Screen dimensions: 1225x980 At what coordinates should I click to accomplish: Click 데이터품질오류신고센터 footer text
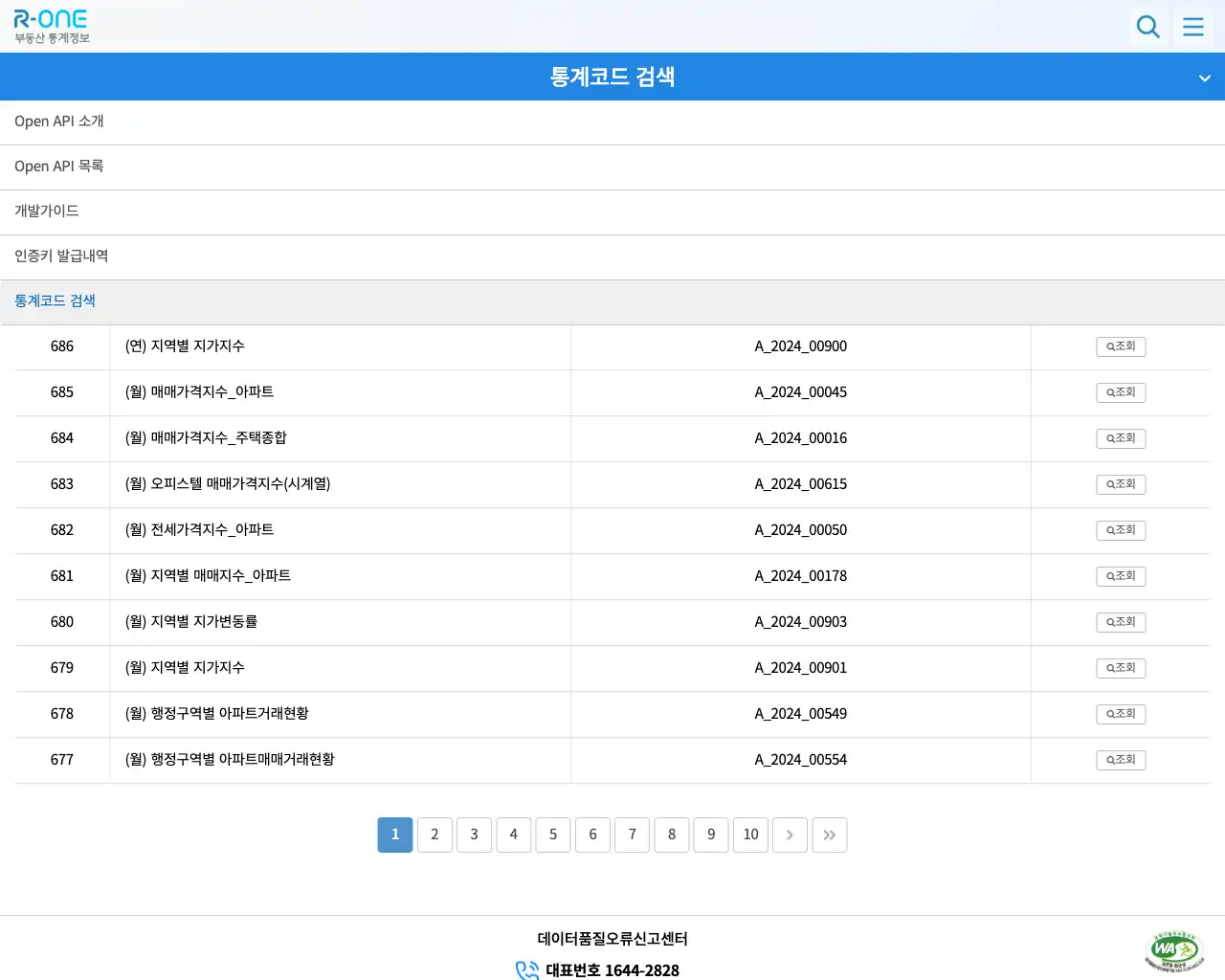tap(612, 939)
